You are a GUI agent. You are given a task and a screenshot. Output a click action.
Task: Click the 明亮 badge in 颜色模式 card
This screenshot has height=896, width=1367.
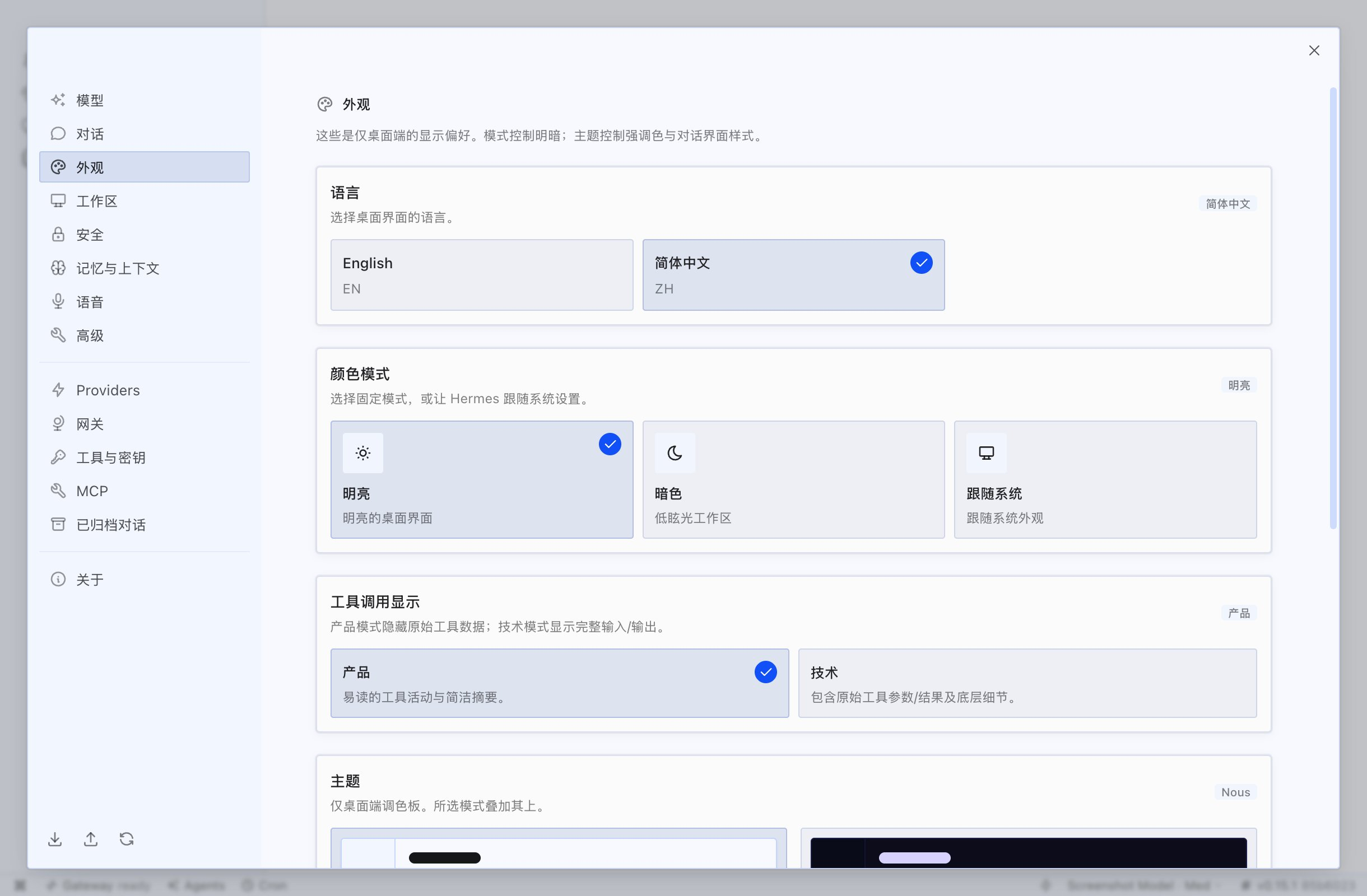click(x=1239, y=385)
